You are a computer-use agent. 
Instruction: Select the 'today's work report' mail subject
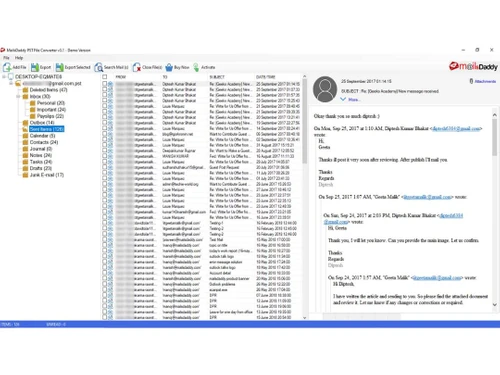[230, 251]
